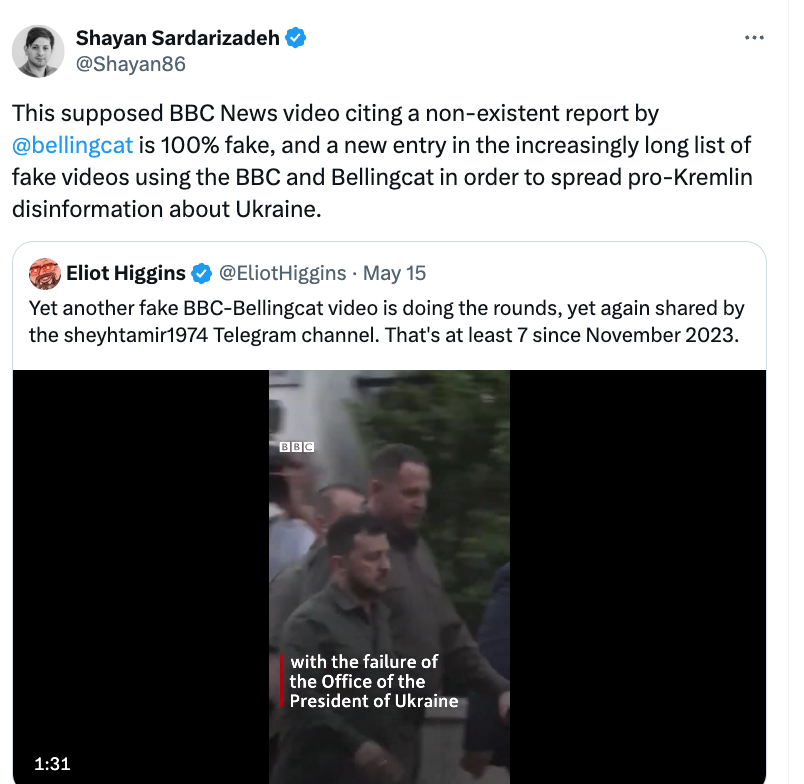This screenshot has height=784, width=804.
Task: Open the Shayan Sardarizadeh display name
Action: pyautogui.click(x=177, y=38)
